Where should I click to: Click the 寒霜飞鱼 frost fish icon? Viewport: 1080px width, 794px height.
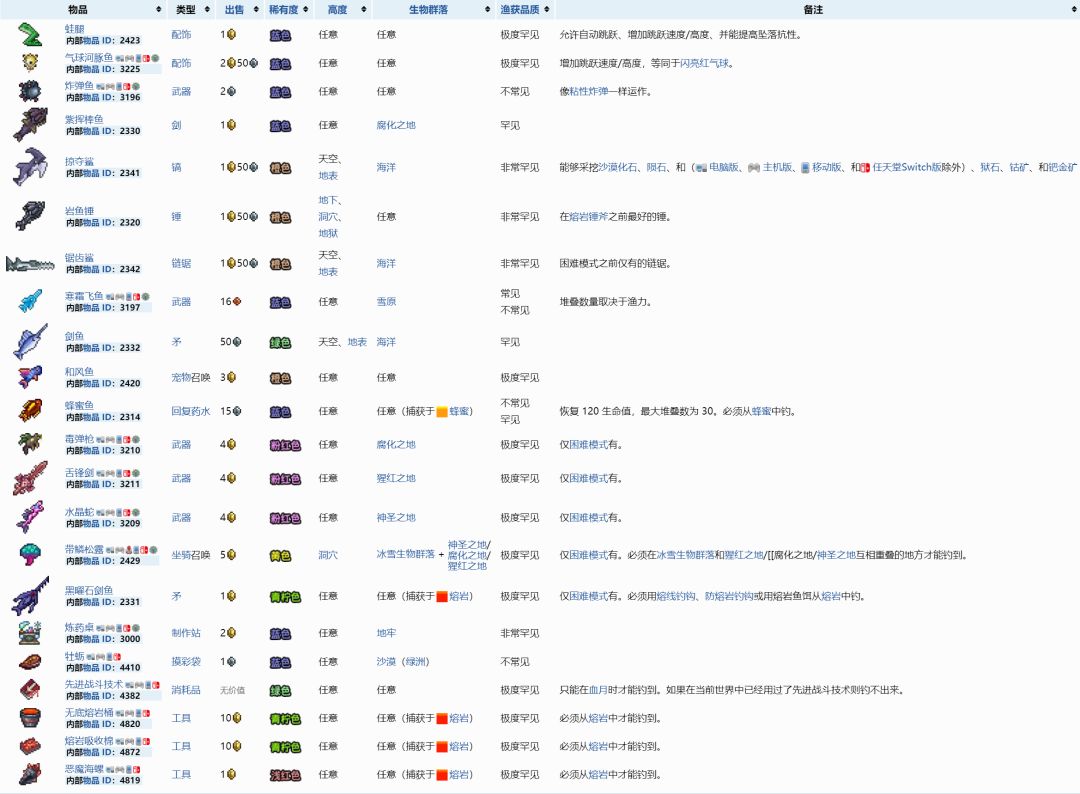30,301
